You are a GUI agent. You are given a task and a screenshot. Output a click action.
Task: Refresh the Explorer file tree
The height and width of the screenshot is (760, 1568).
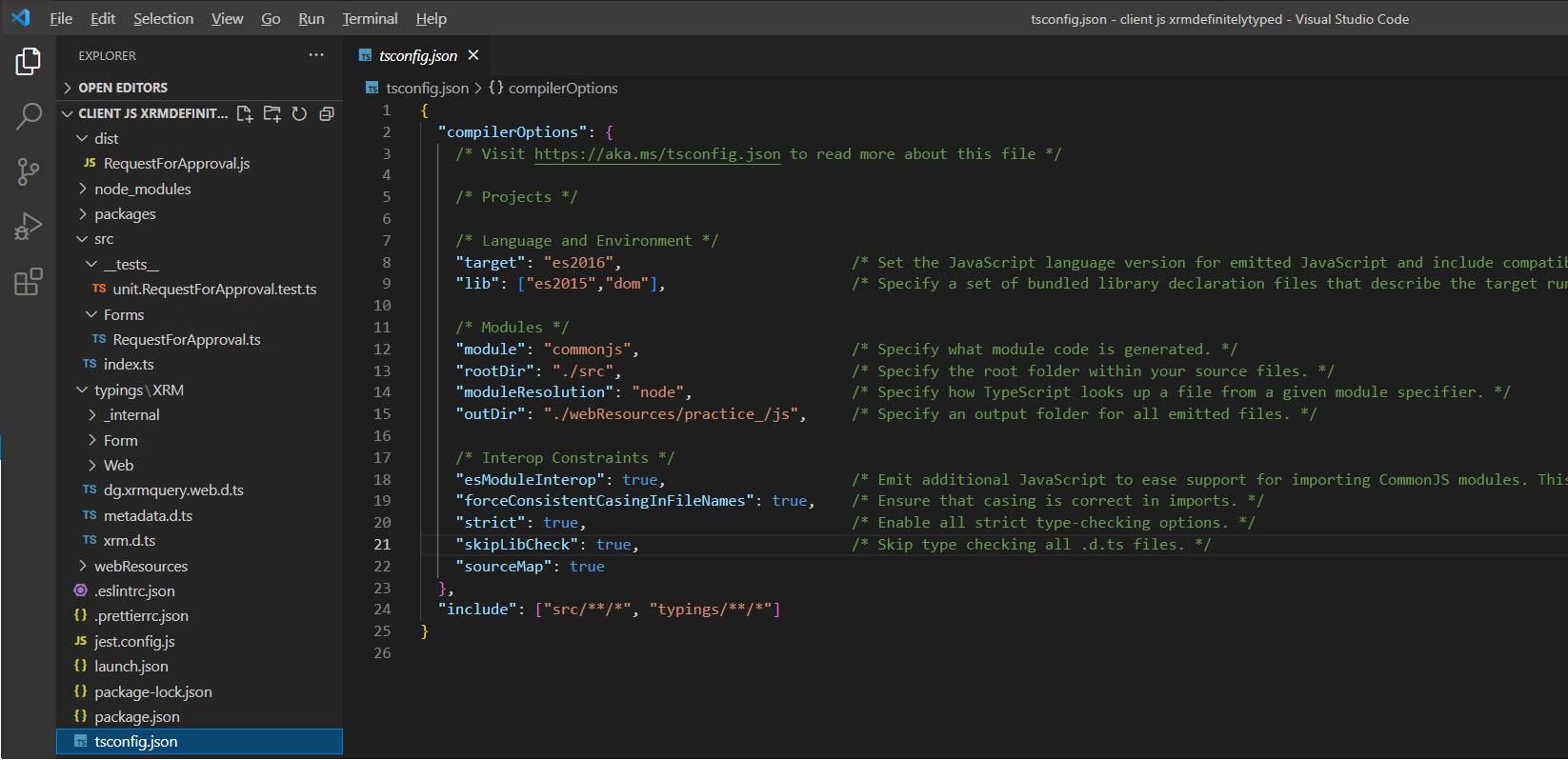tap(299, 114)
